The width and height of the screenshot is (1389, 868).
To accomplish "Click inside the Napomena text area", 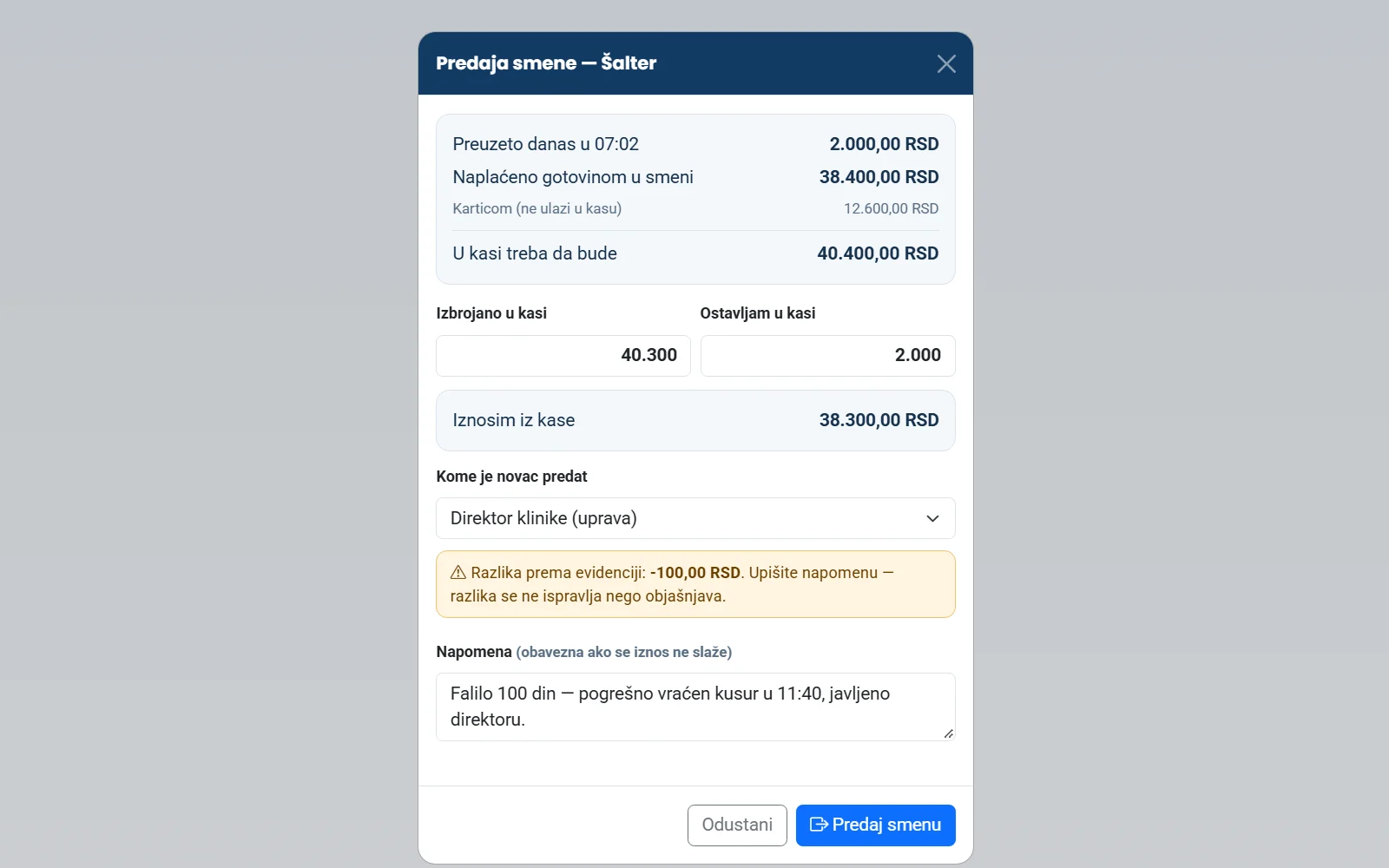I will pos(695,707).
